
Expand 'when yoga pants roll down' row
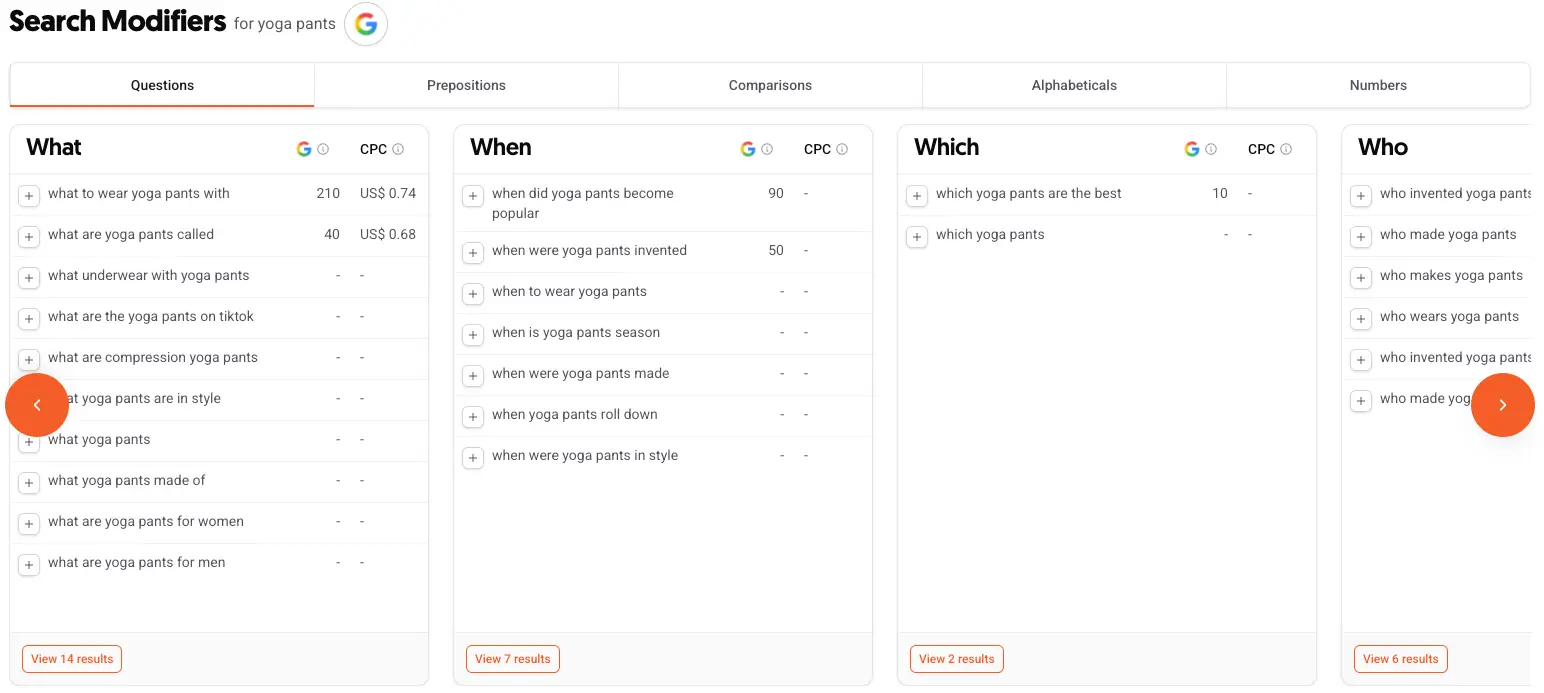[473, 417]
